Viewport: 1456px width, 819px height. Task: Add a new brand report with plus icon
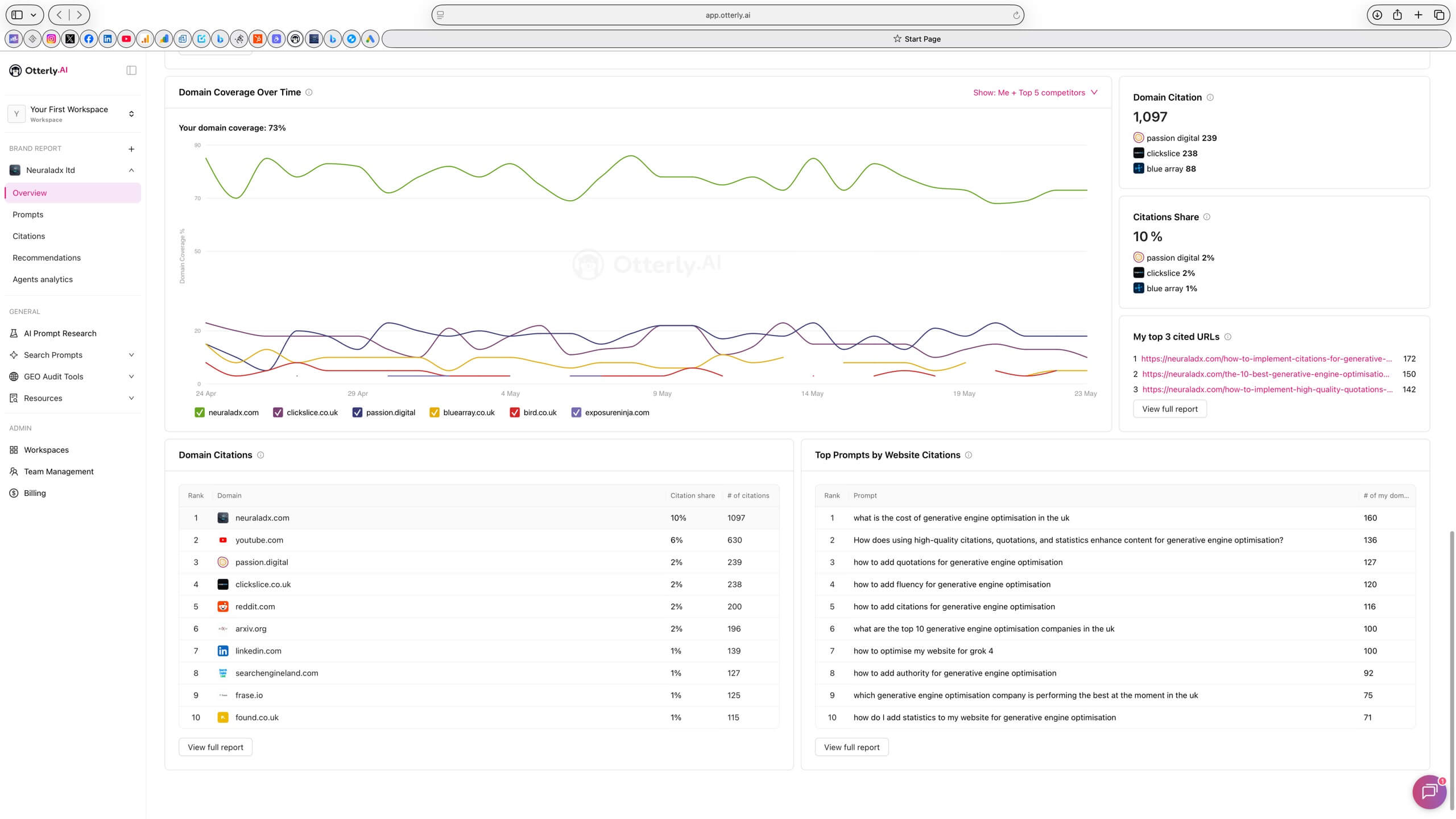[131, 149]
